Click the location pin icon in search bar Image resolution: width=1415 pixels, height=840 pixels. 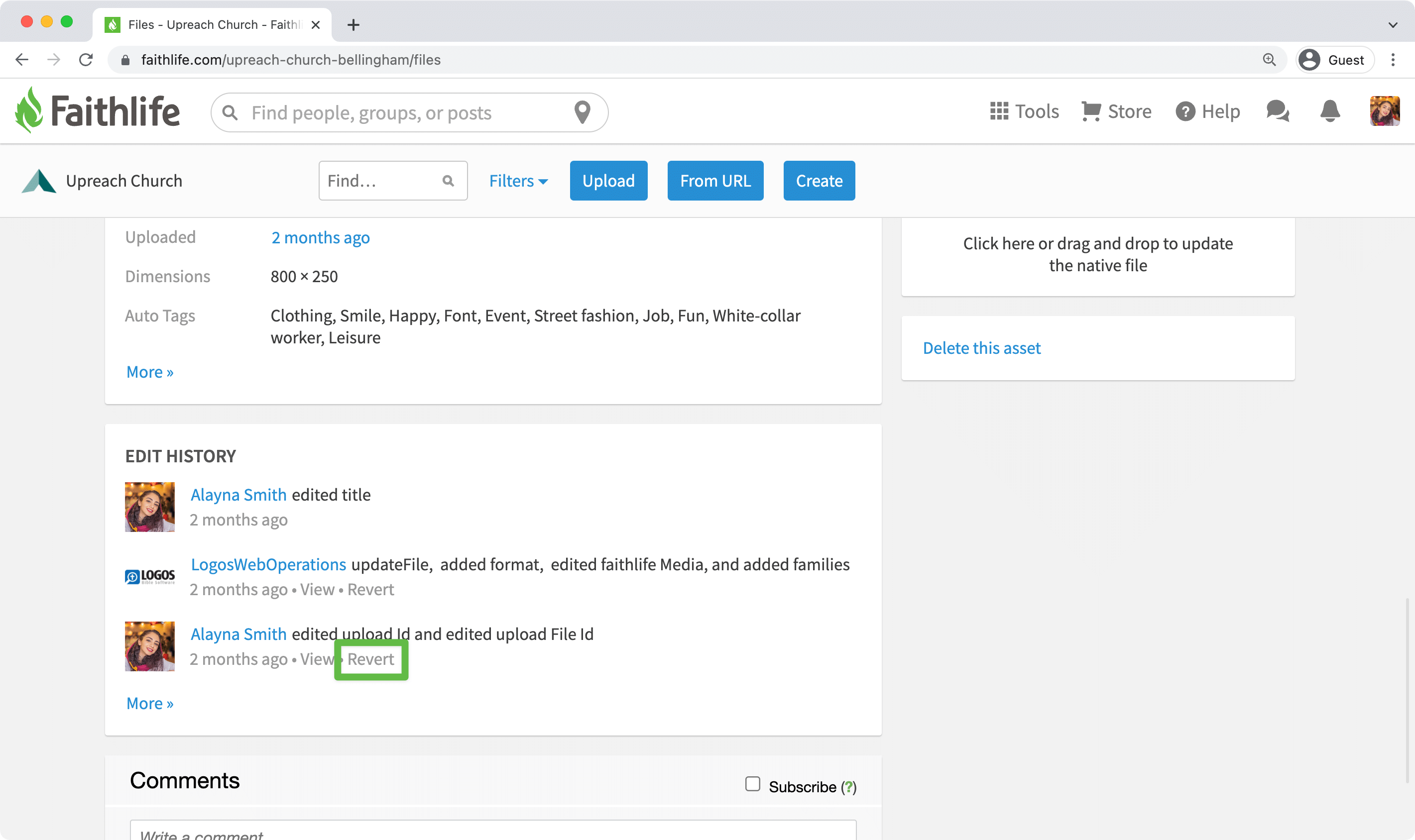pyautogui.click(x=582, y=112)
